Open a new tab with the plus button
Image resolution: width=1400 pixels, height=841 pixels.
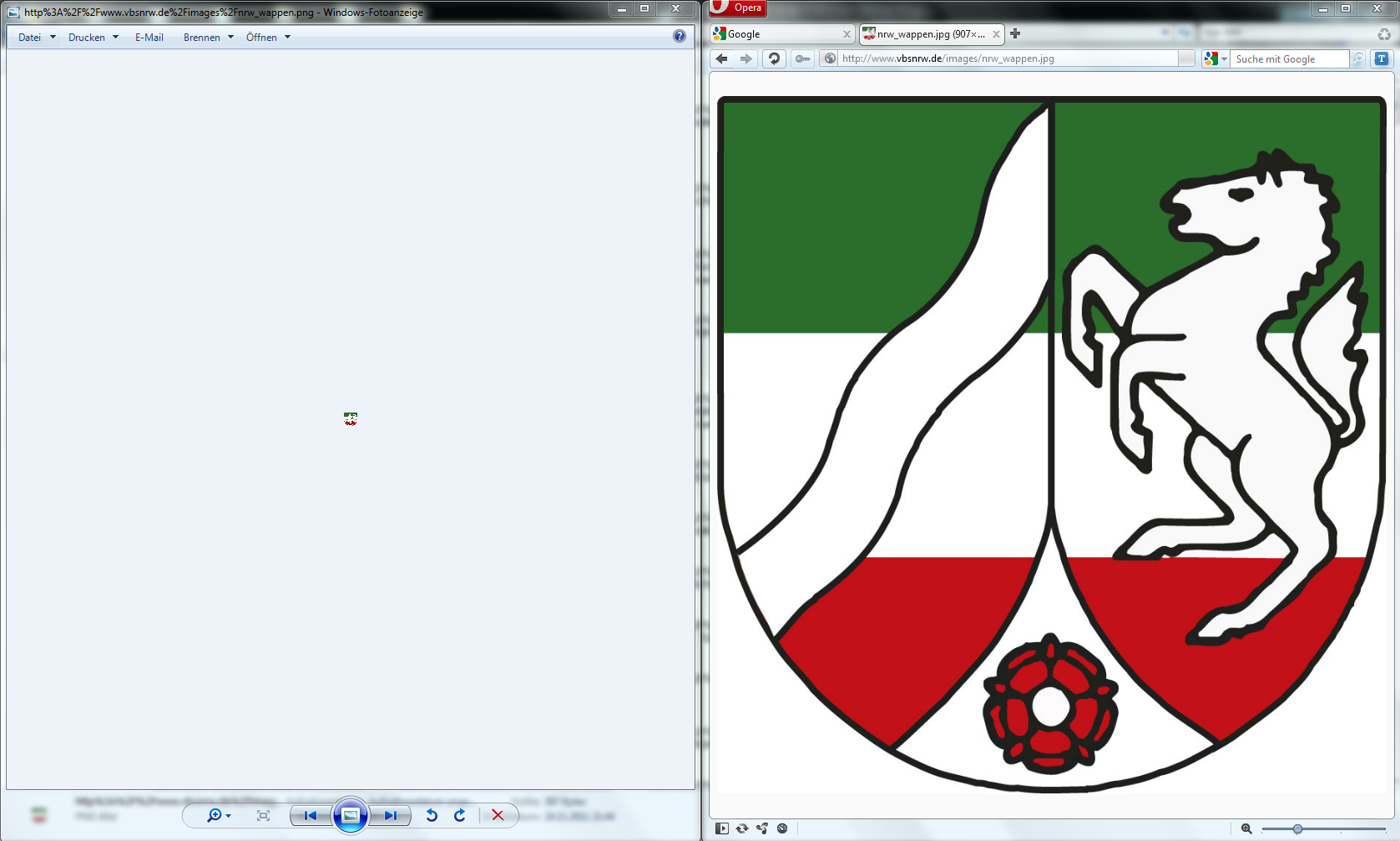(x=1015, y=33)
